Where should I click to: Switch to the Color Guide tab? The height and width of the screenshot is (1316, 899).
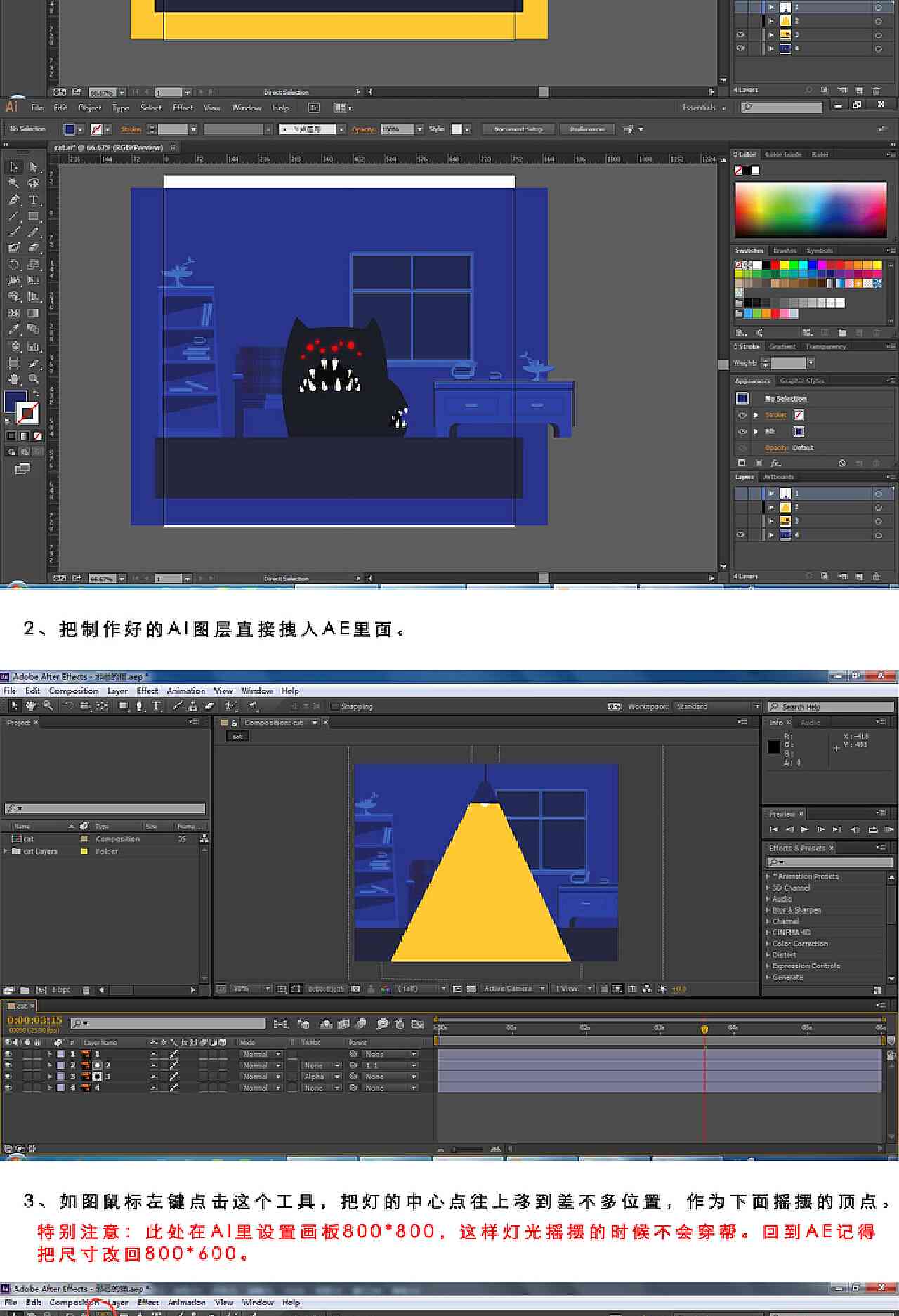pyautogui.click(x=782, y=154)
